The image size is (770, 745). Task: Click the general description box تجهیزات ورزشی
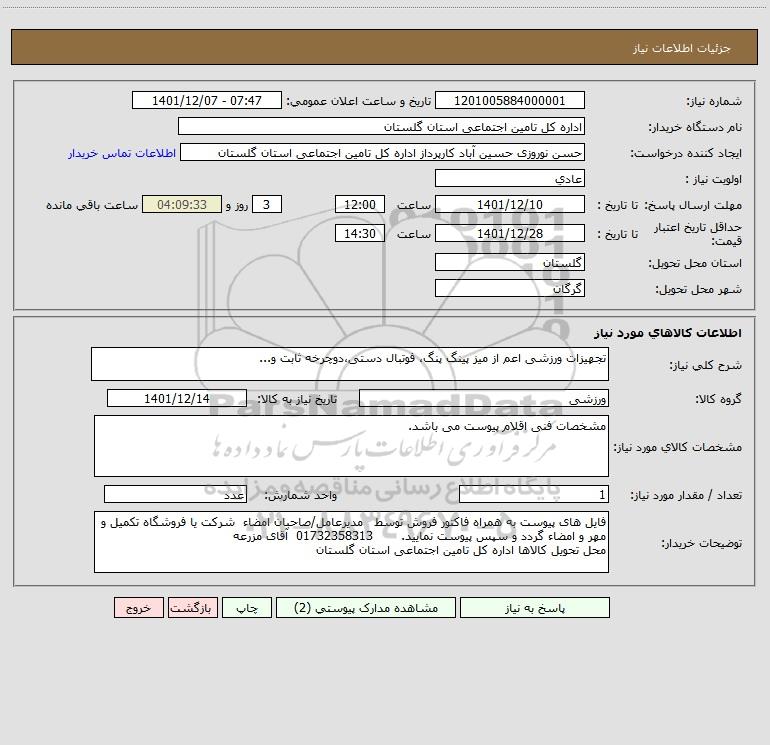350,364
